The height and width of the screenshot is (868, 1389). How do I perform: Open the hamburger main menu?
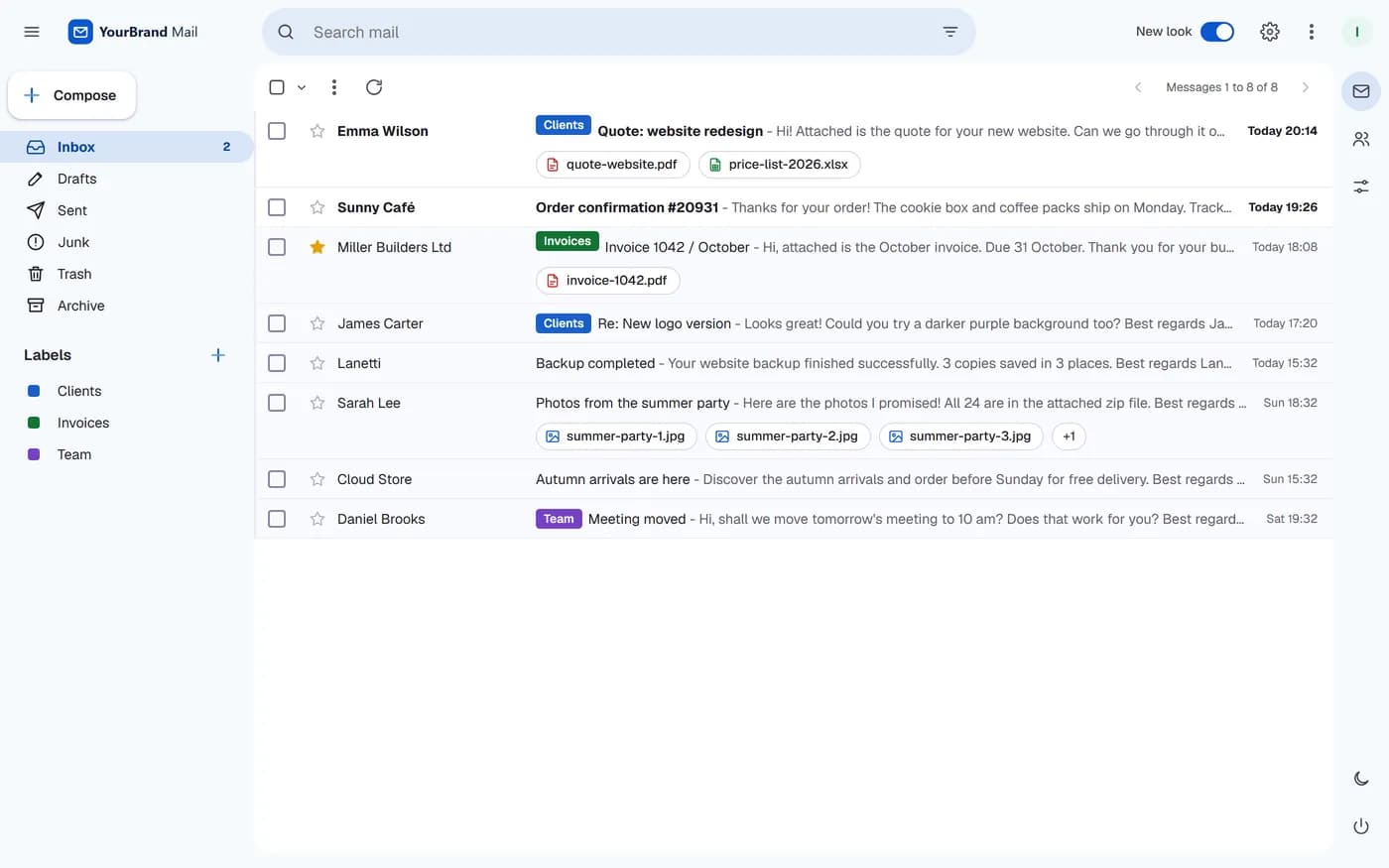32,32
